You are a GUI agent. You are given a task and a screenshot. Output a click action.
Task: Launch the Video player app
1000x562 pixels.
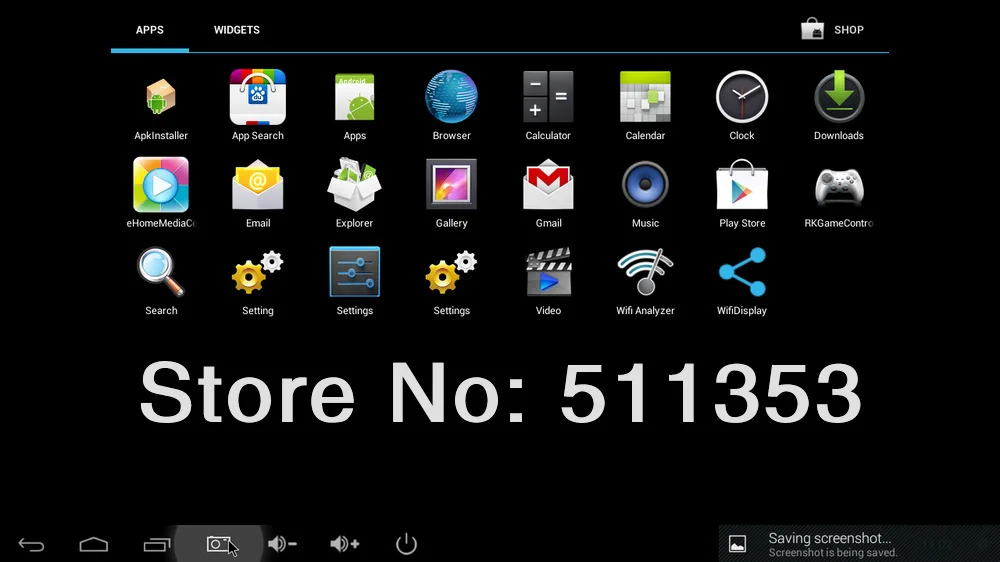pos(548,272)
